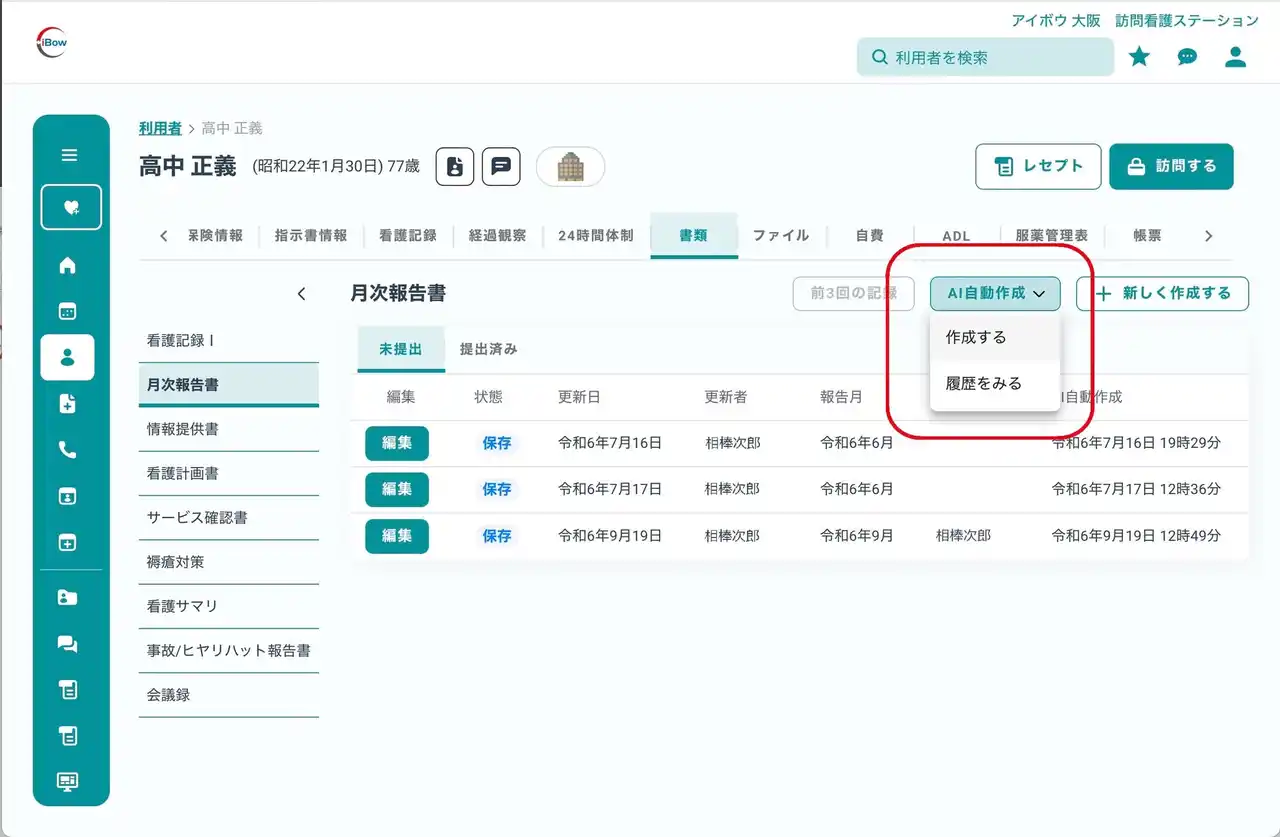Click the phone icon in sidebar
Viewport: 1280px width, 837px height.
coord(68,450)
